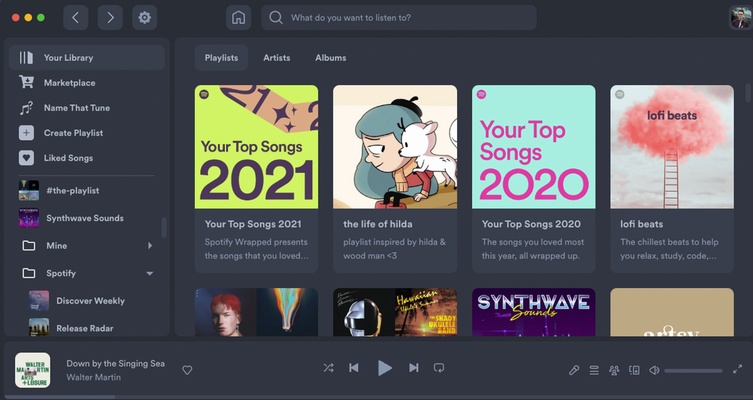Screen dimensions: 753x400
Task: Click 'The songs you loved most this year' description
Action: coord(533,249)
